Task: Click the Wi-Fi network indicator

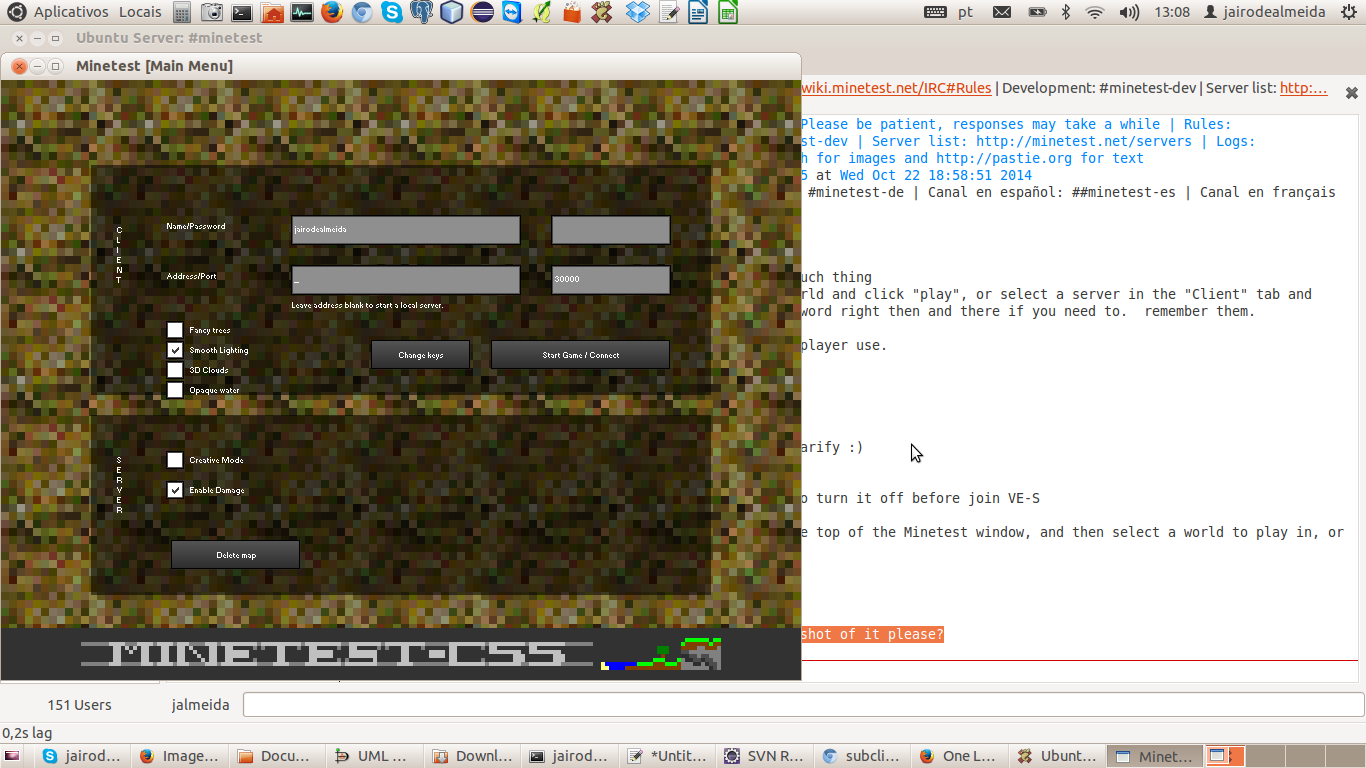Action: [x=1095, y=12]
